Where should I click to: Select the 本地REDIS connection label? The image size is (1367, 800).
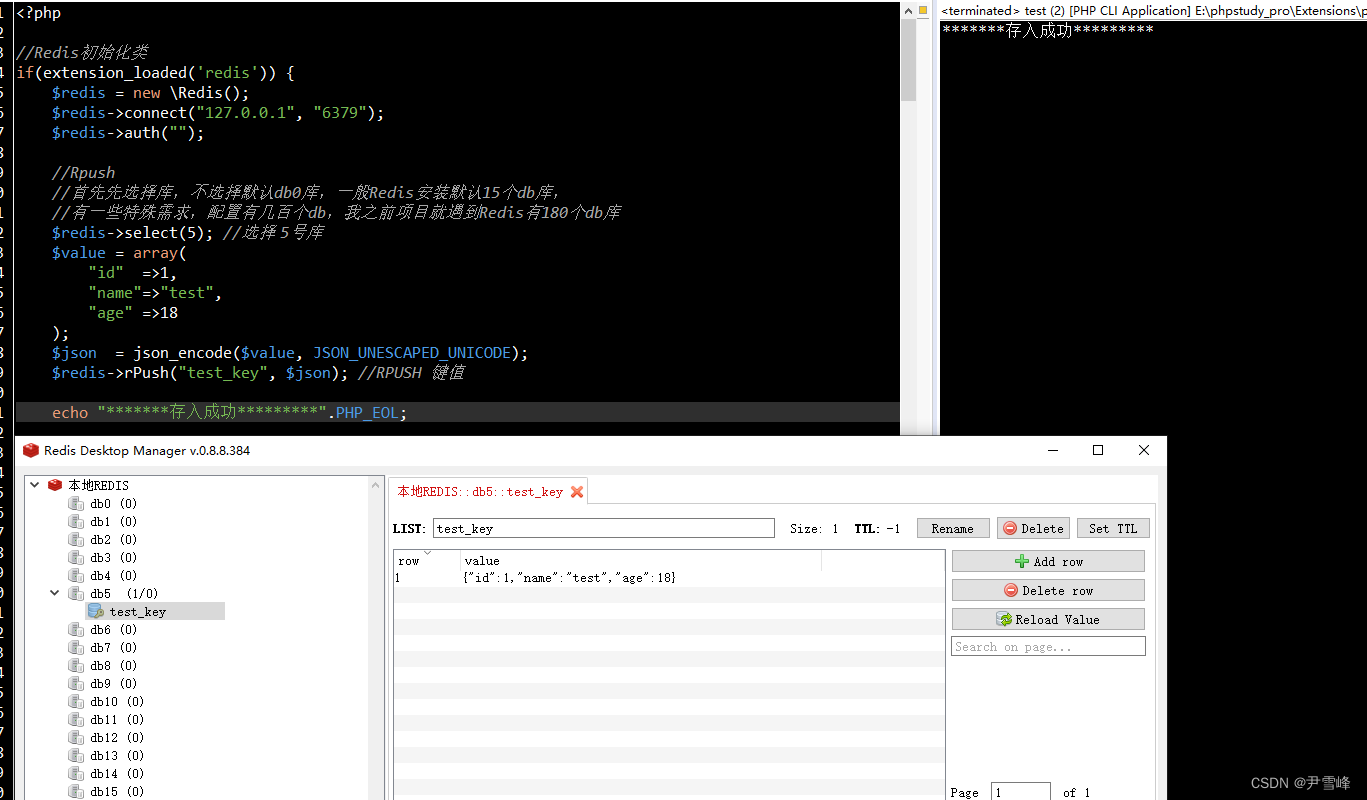(x=98, y=485)
